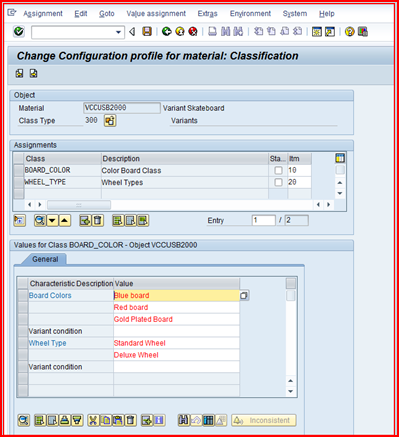Click the Find binoculars icon in toolbar
This screenshot has height=437, width=399.
226,32
